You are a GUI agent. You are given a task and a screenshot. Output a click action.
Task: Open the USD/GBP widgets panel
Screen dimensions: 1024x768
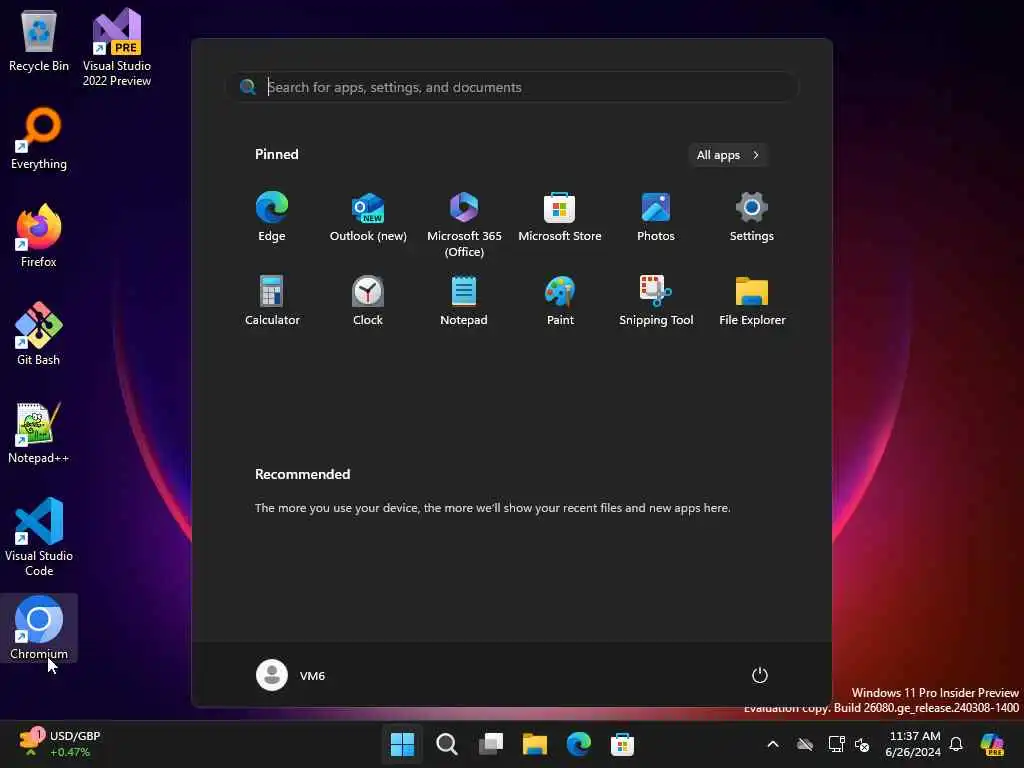[60, 744]
